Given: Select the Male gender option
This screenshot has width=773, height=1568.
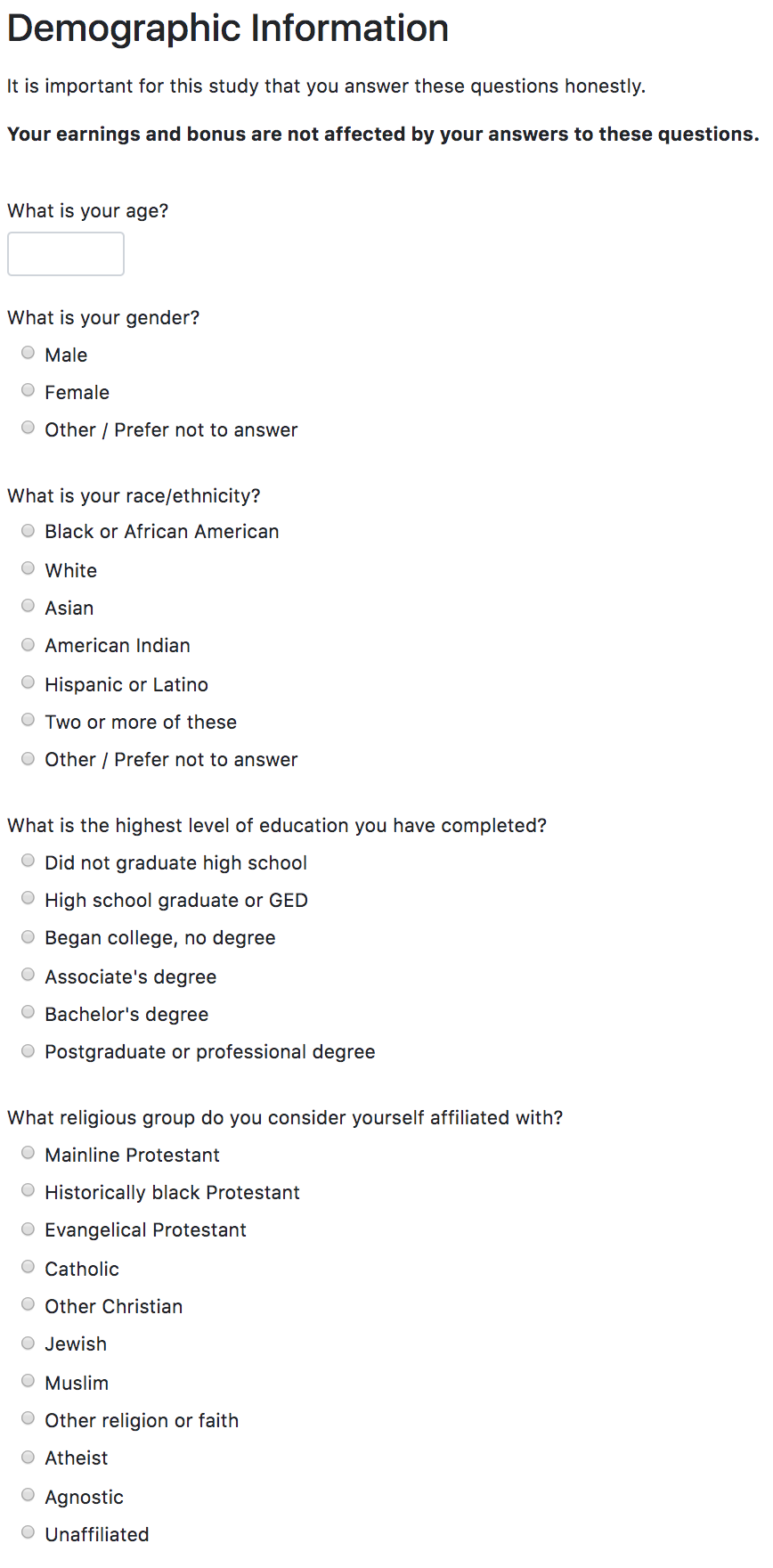Looking at the screenshot, I should [28, 353].
